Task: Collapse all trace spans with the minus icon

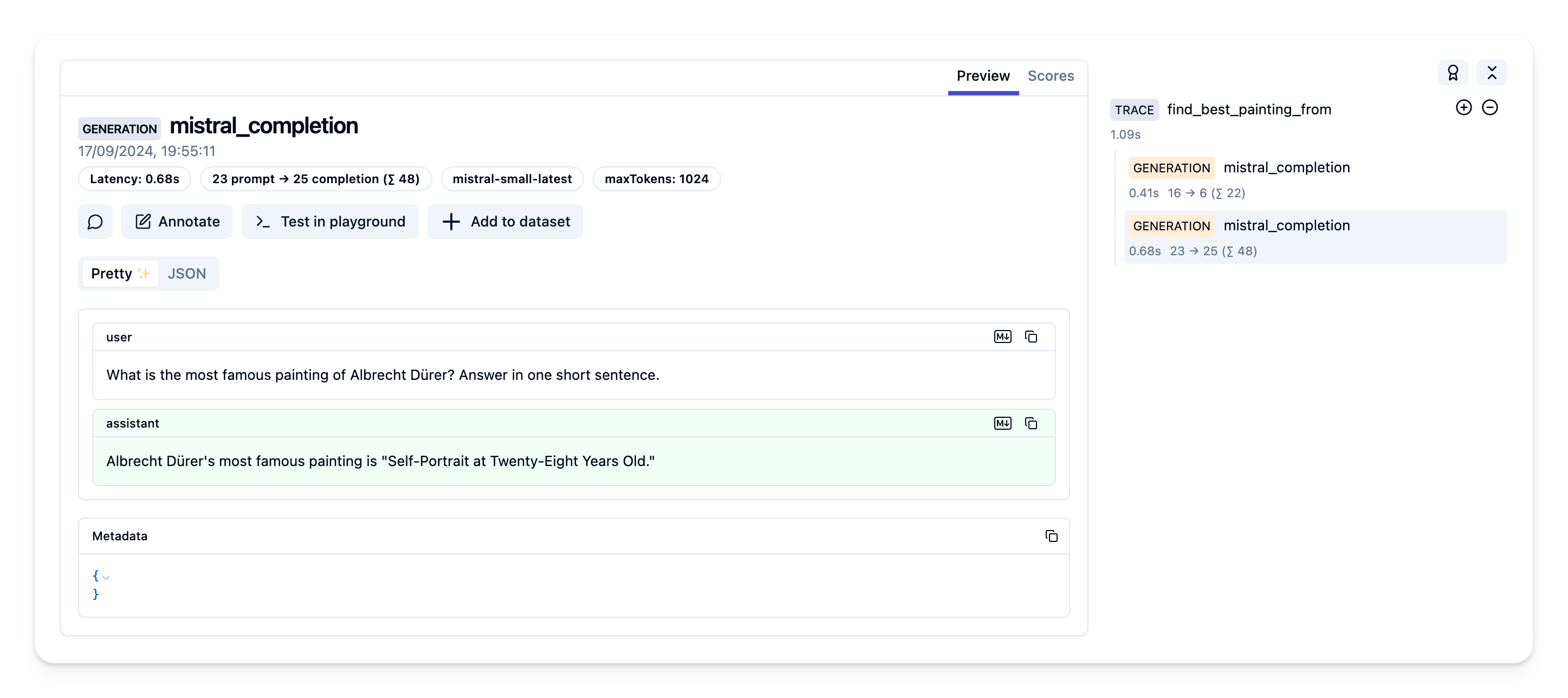Action: (x=1491, y=107)
